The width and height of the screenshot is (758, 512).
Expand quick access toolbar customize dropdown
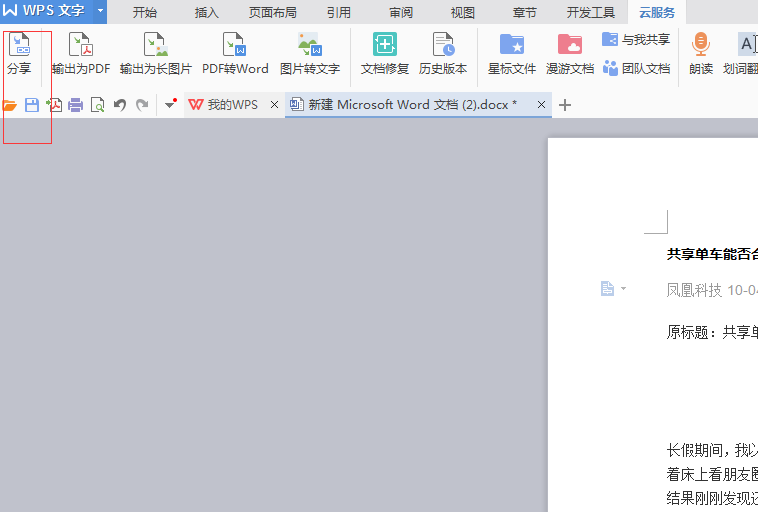click(x=171, y=105)
